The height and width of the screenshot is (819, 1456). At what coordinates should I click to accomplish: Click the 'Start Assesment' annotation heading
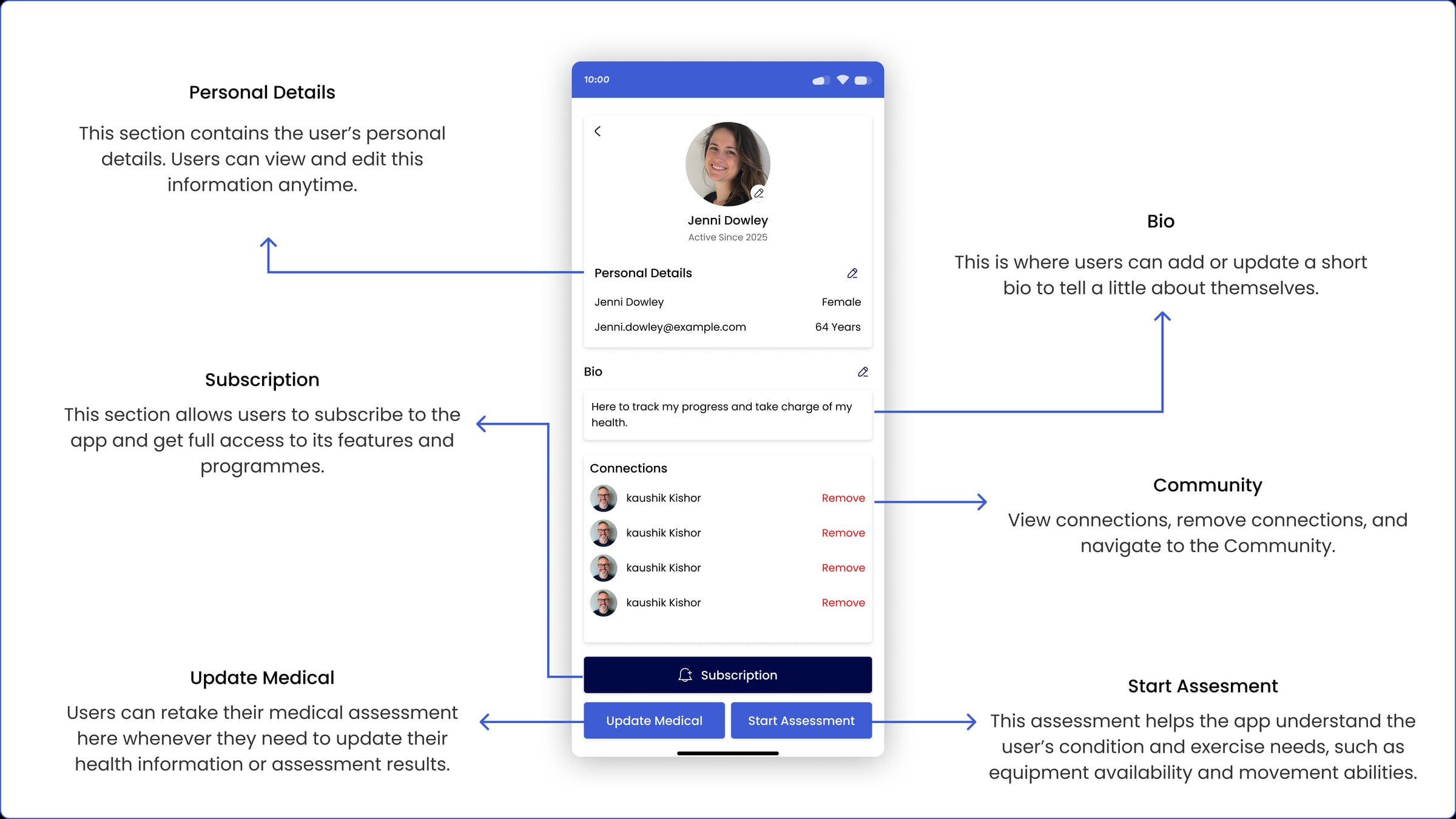(1202, 686)
